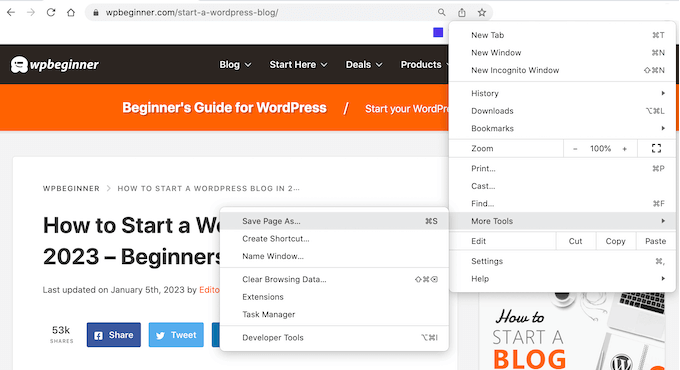Choose Find... in the menu
This screenshot has height=370, width=680.
click(x=562, y=203)
